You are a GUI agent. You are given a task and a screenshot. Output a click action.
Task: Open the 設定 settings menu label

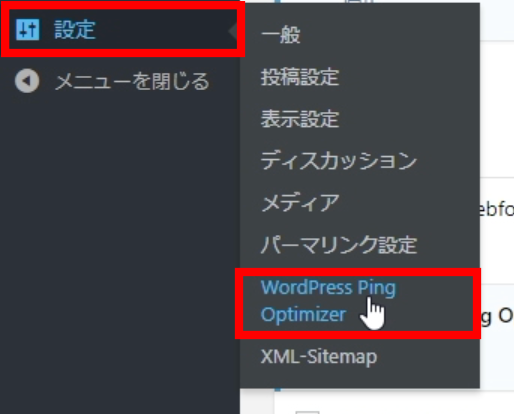75,30
